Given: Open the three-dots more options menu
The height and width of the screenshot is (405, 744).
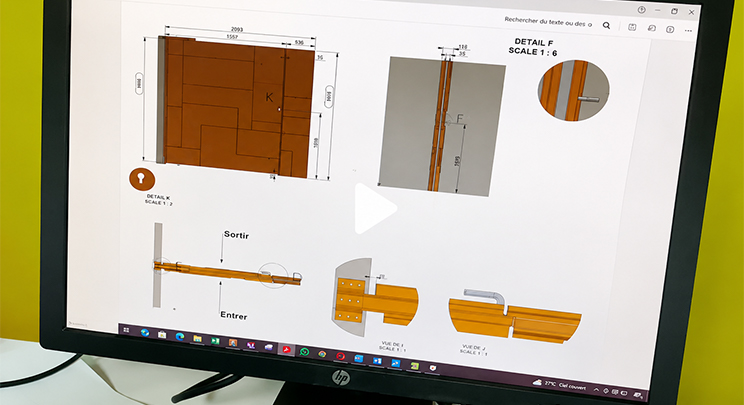Looking at the screenshot, I should pos(688,30).
